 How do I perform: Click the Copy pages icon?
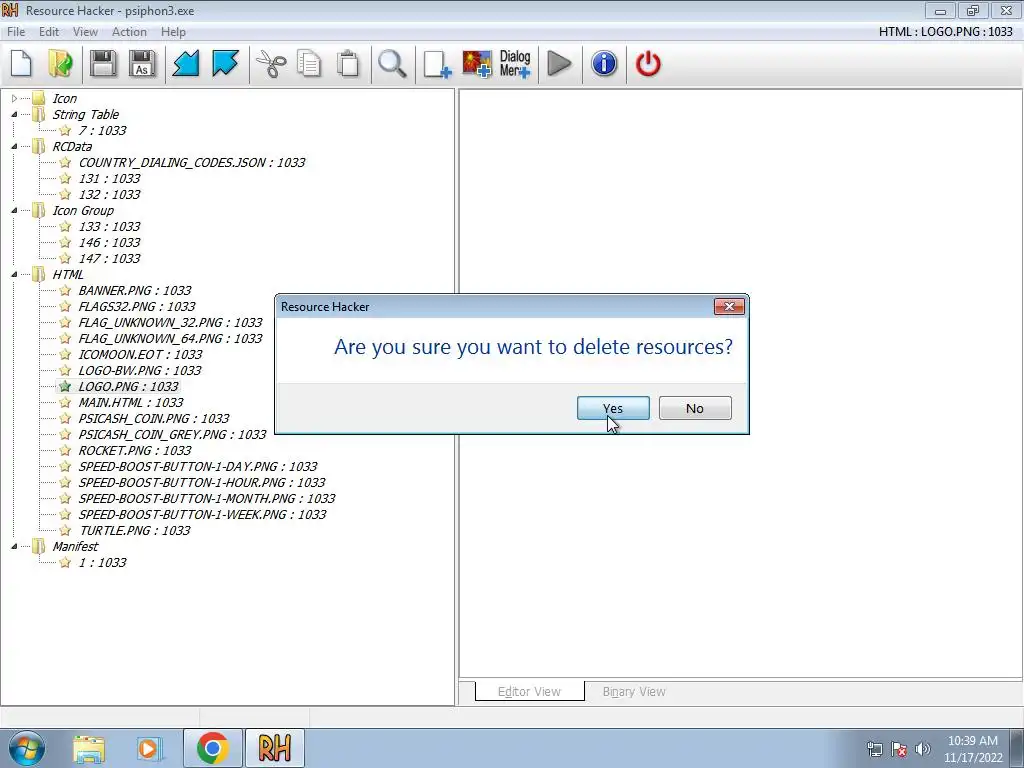point(310,64)
